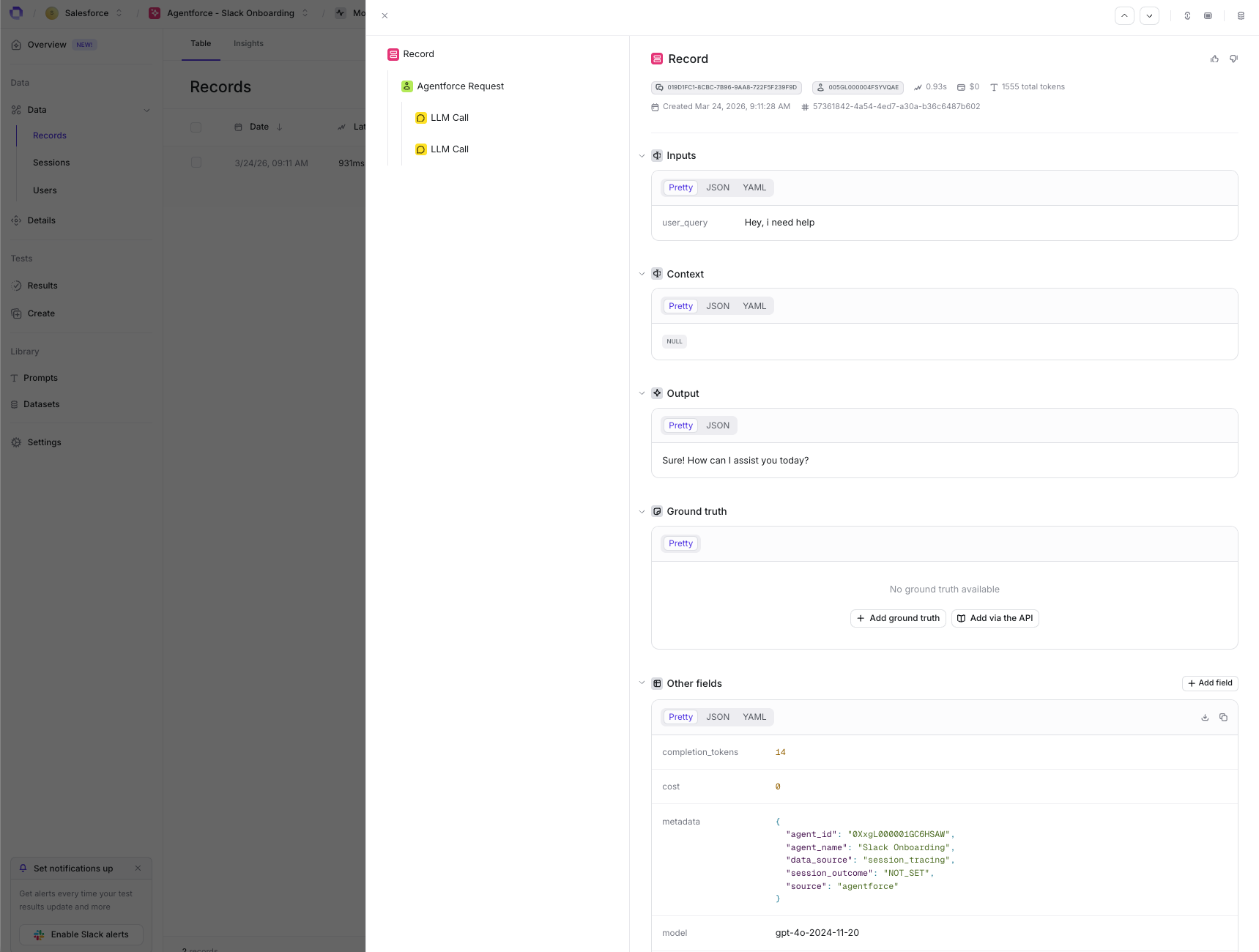
Task: Collapse the Ground truth section
Action: 642,511
